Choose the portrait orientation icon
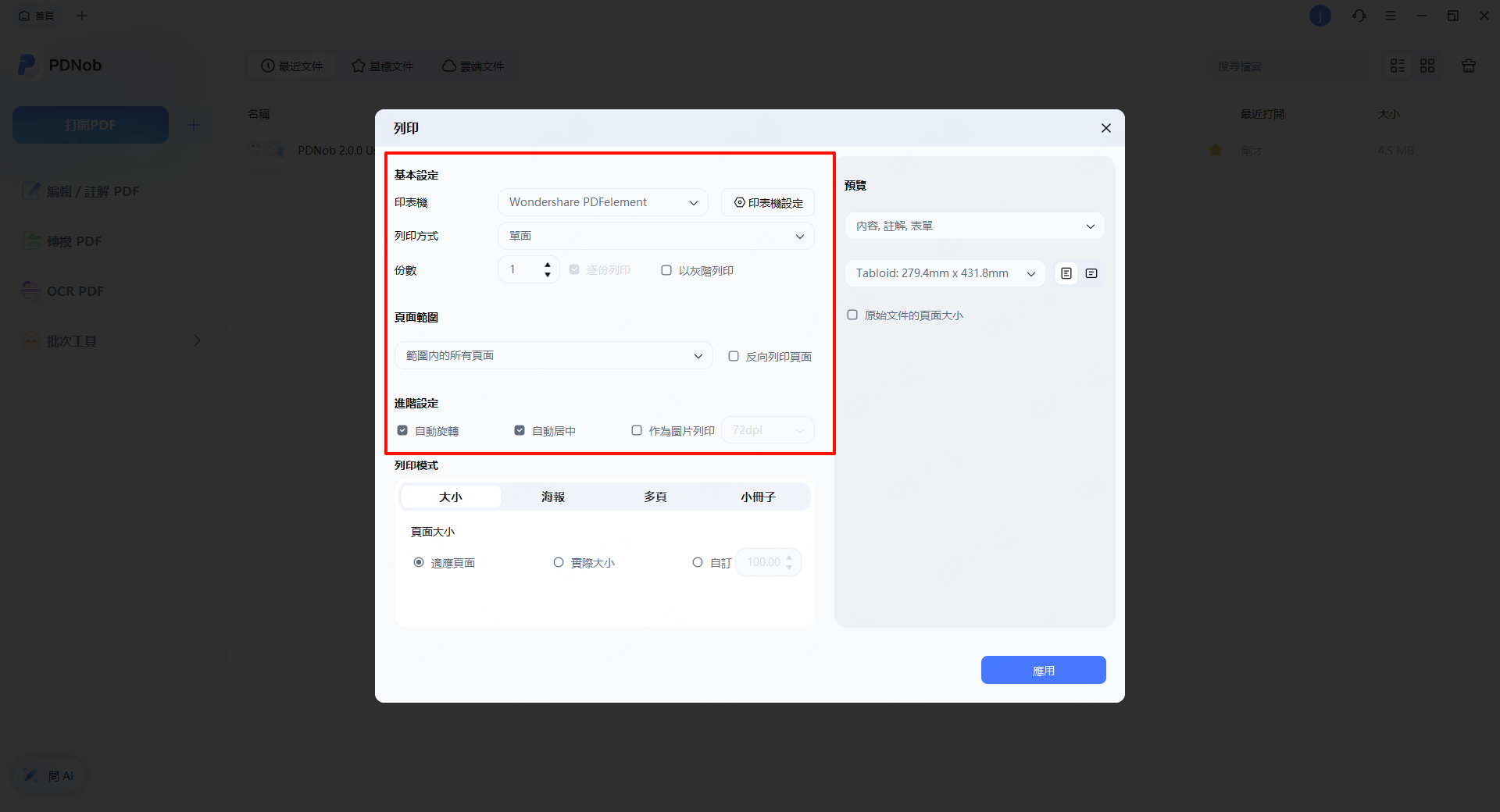Viewport: 1500px width, 812px height. 1066,273
